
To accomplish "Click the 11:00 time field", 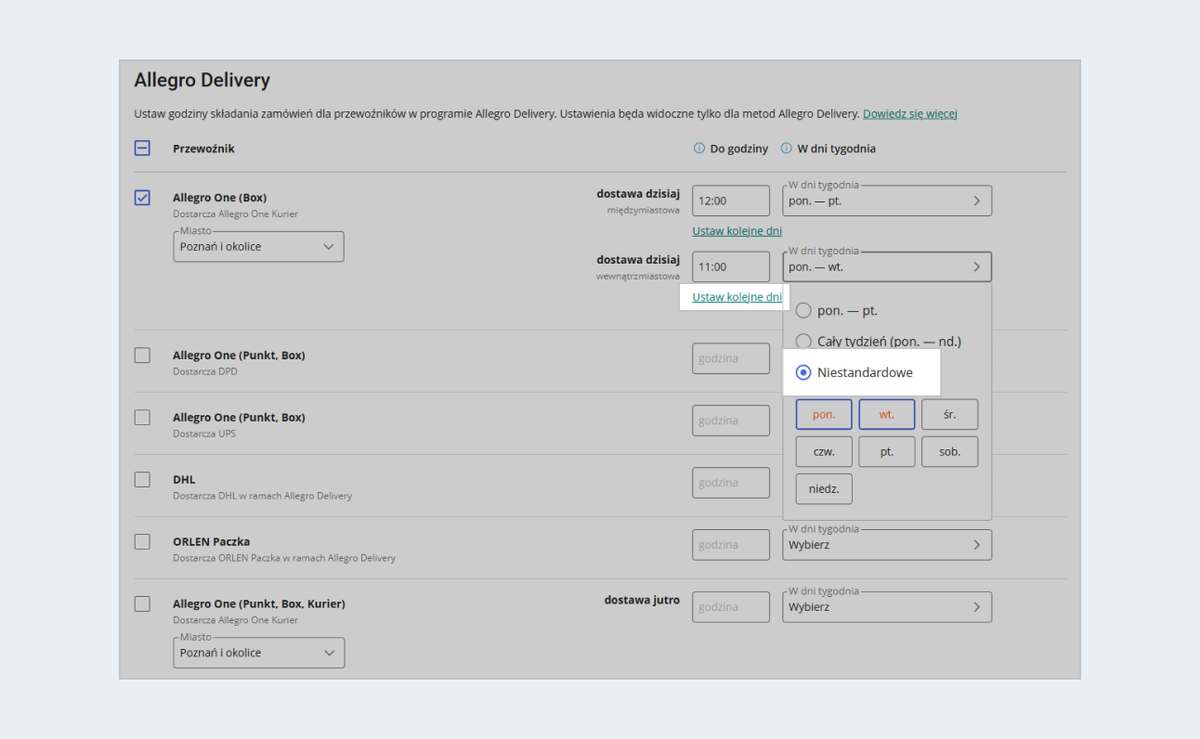I will click(731, 267).
